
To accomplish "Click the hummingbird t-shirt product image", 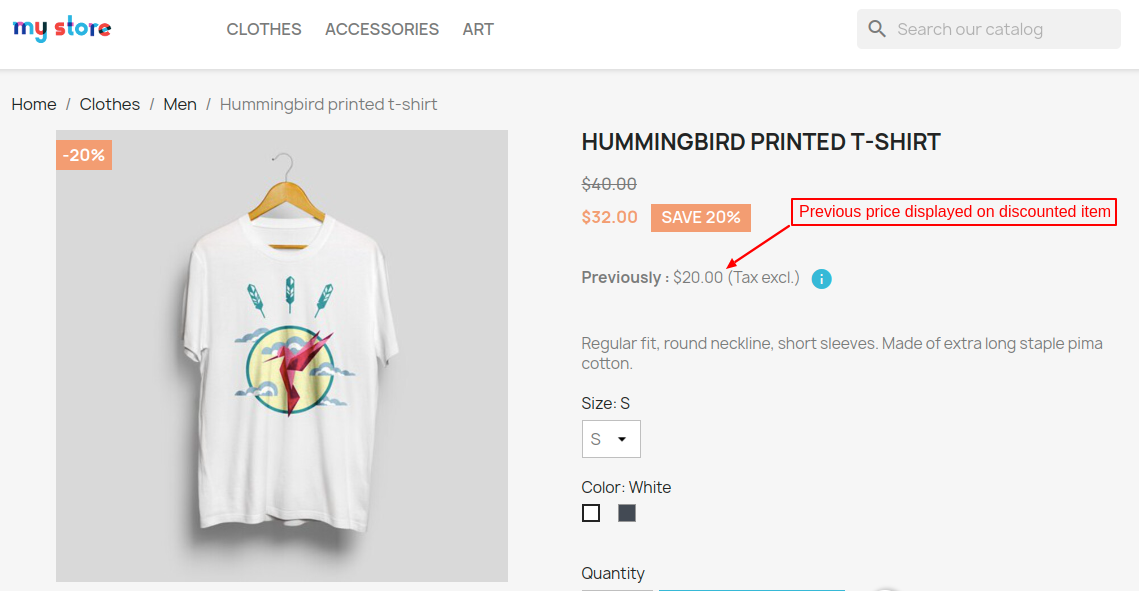I will click(282, 356).
